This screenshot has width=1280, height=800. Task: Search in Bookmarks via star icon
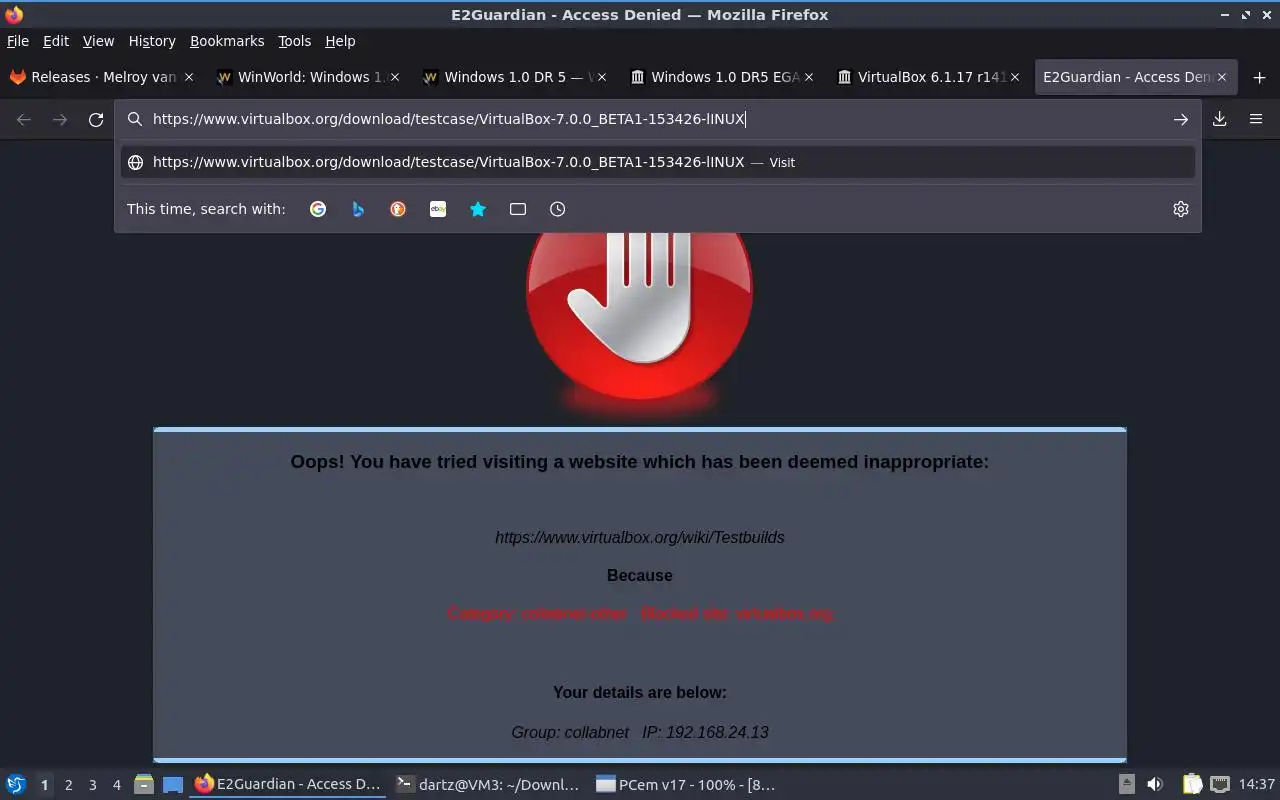(478, 209)
